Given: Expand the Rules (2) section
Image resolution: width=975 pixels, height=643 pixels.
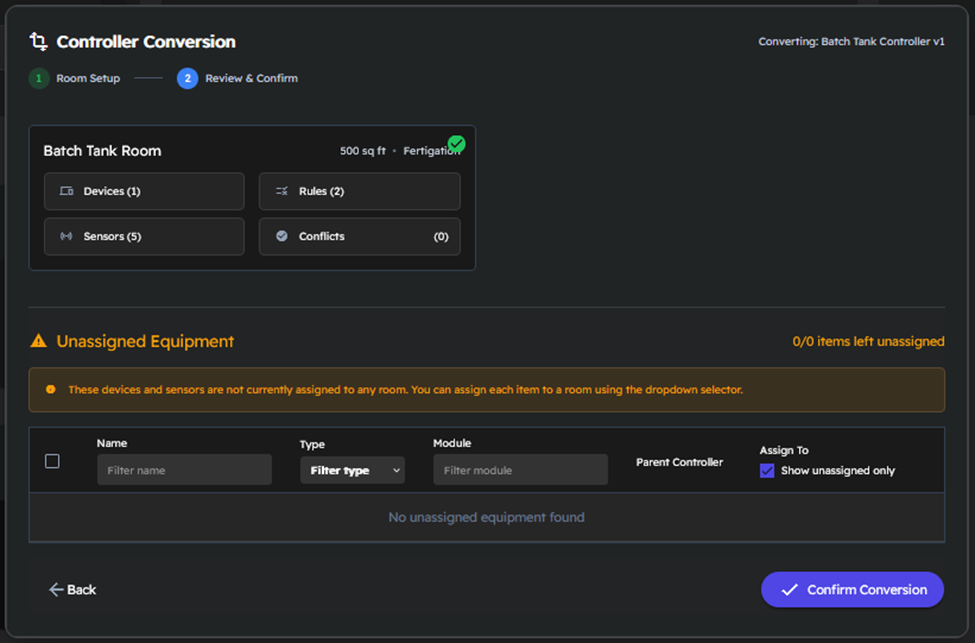Looking at the screenshot, I should (359, 191).
